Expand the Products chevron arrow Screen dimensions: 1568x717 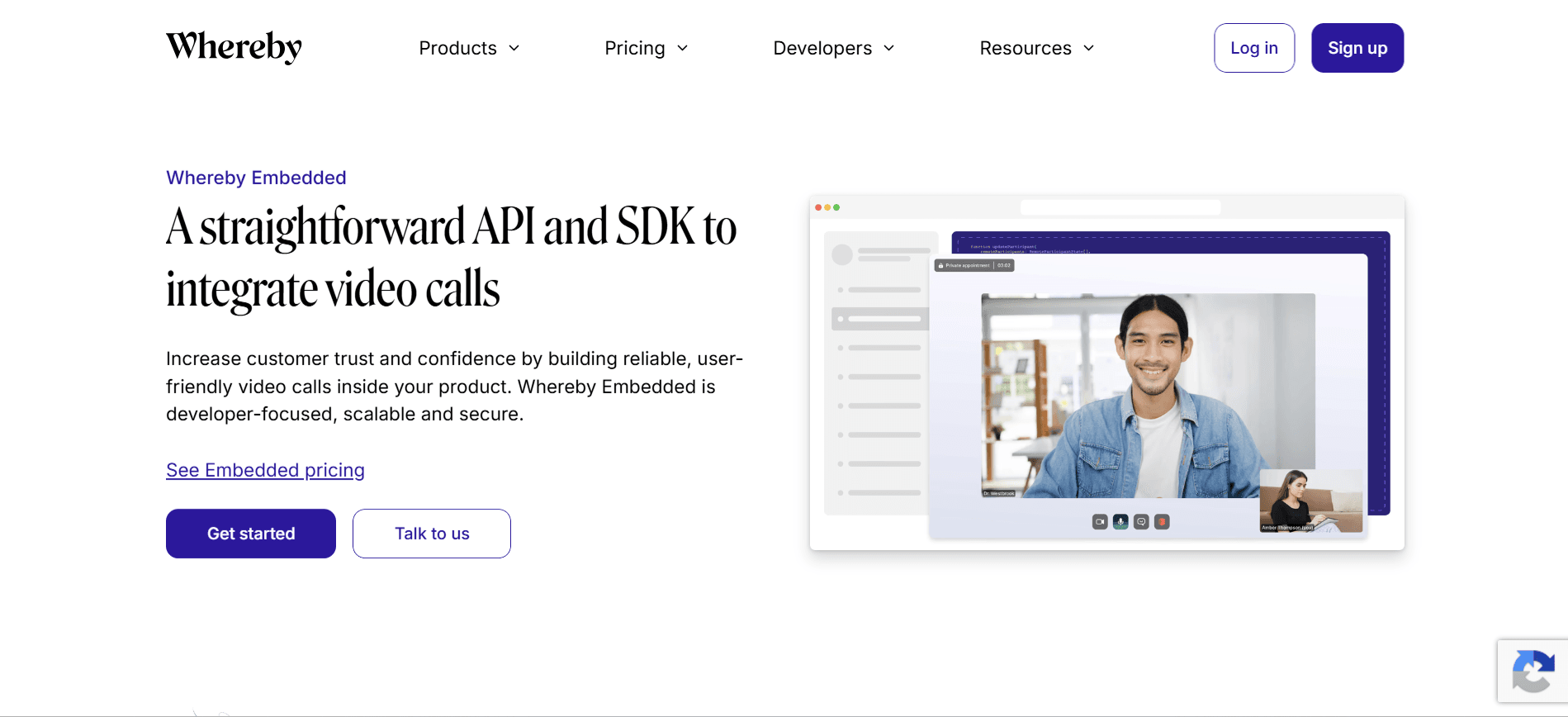(x=514, y=48)
